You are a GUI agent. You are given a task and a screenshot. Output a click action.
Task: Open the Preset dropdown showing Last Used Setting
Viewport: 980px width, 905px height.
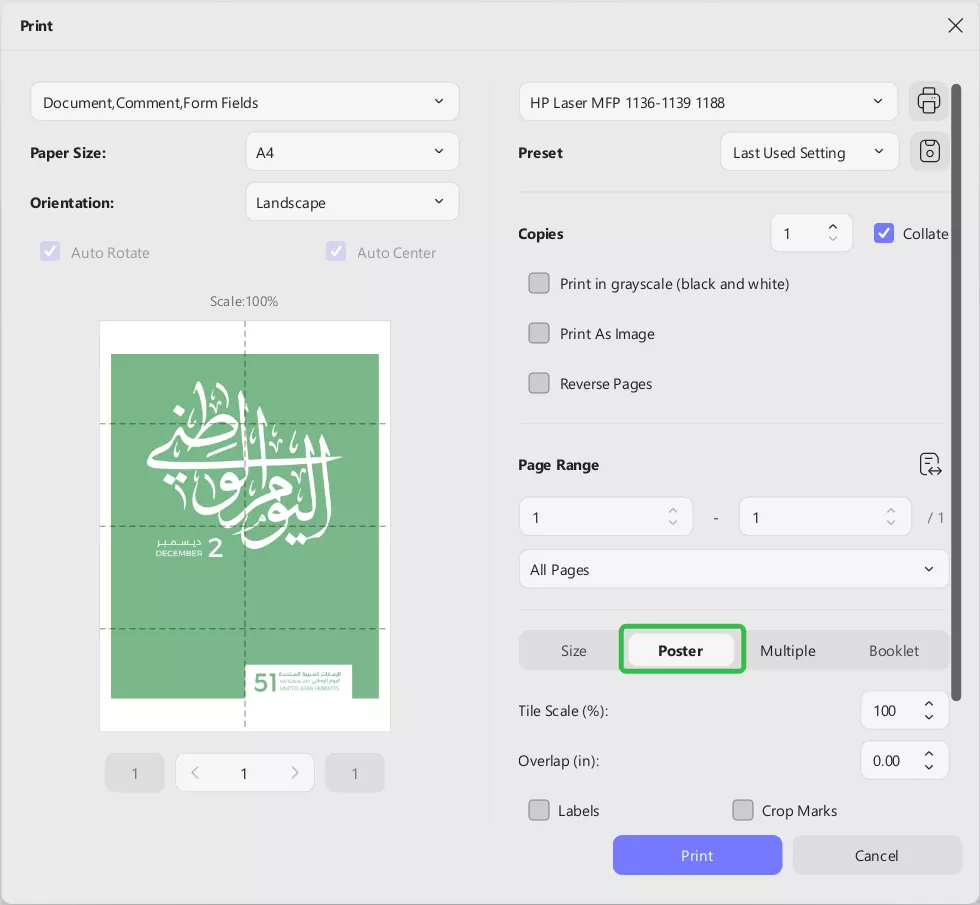click(x=809, y=151)
